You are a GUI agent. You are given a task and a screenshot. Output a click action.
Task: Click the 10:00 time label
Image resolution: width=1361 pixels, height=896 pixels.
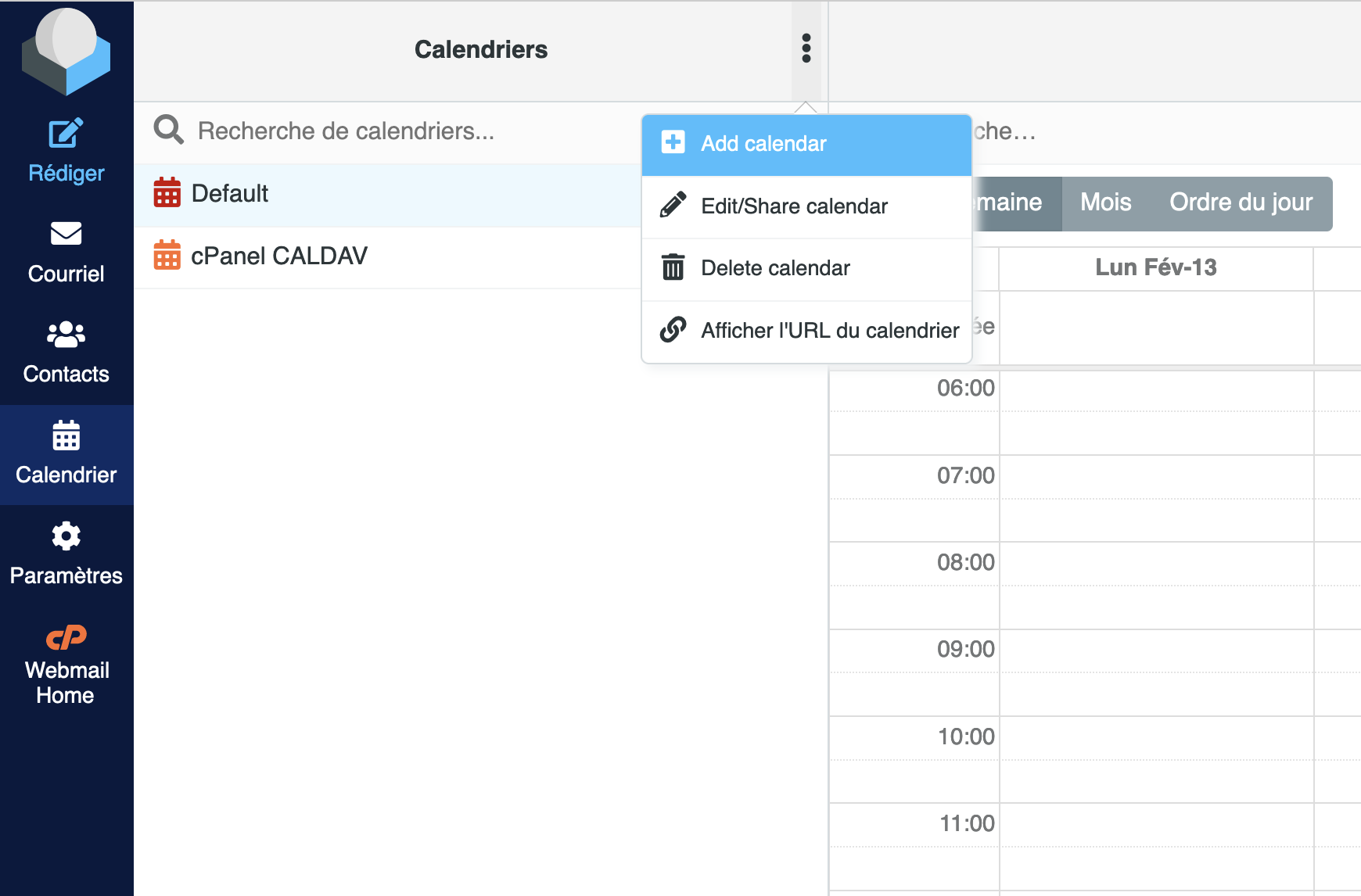pyautogui.click(x=966, y=737)
